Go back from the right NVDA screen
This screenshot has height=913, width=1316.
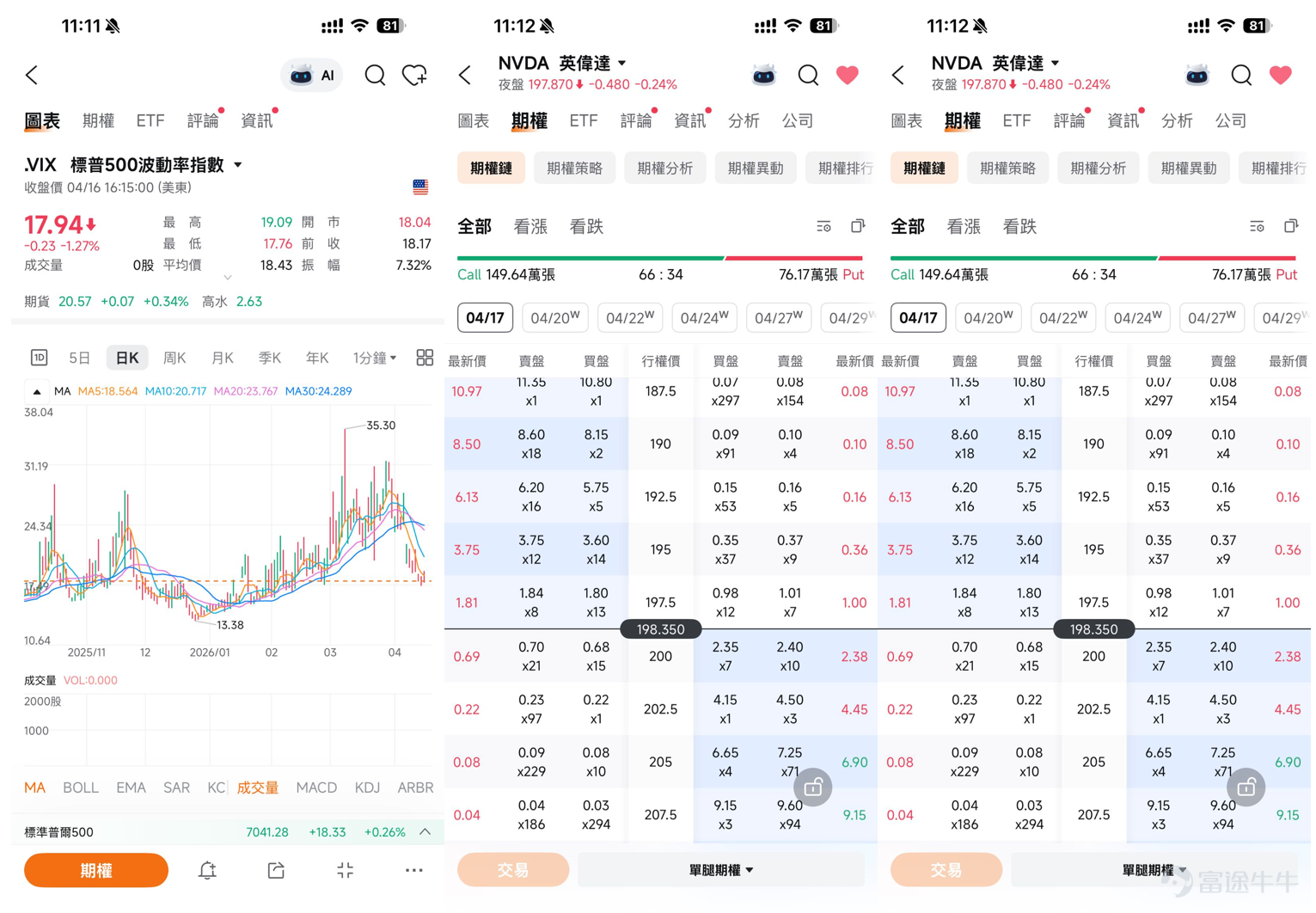click(x=898, y=76)
